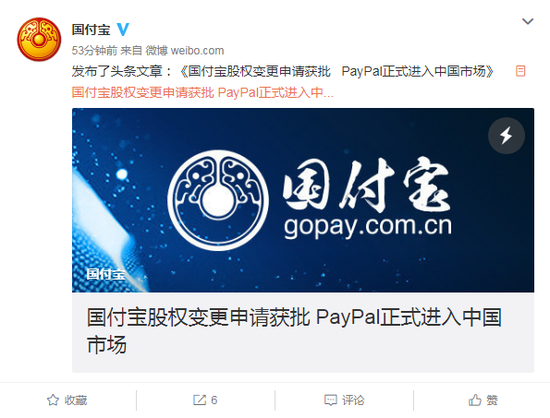Click the blue V verified badge

pos(123,29)
